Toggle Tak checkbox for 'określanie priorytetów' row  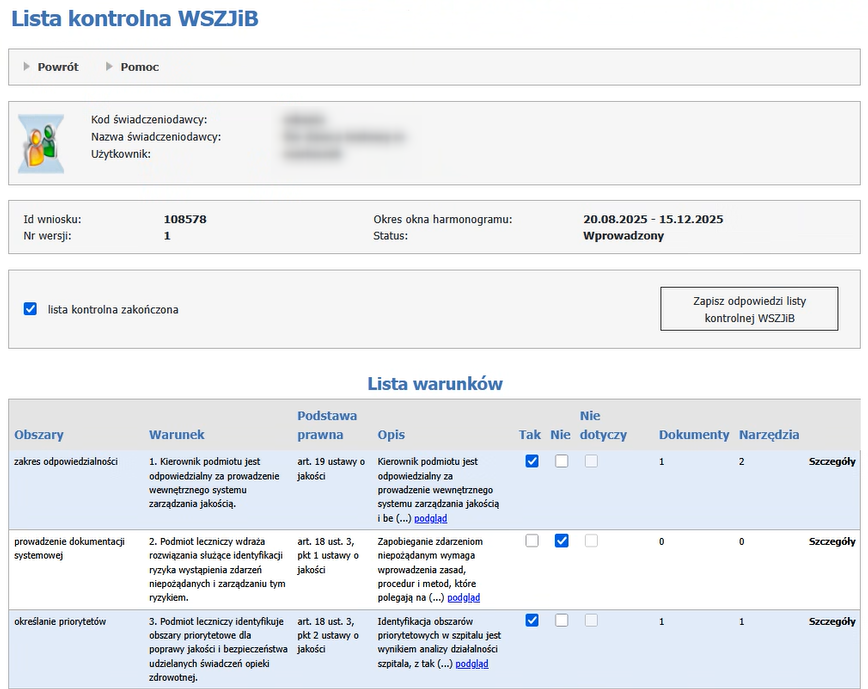(x=532, y=620)
